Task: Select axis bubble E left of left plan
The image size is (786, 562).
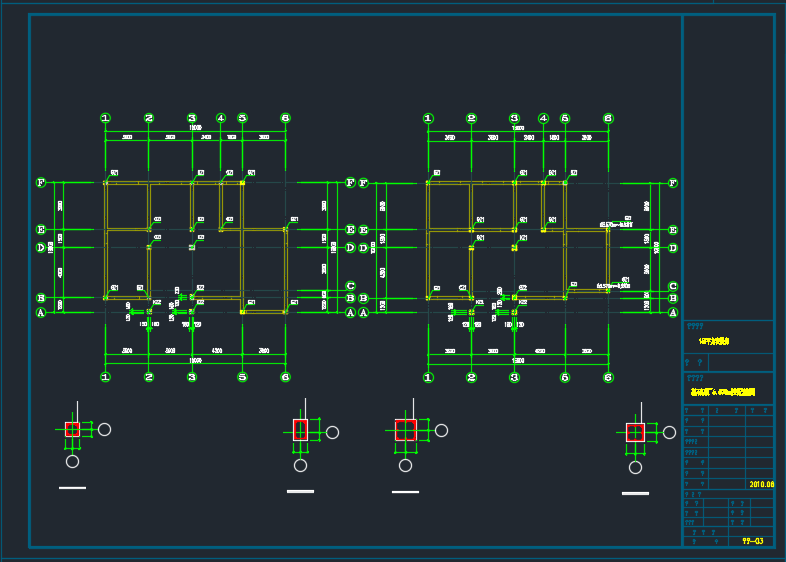Action: point(41,230)
